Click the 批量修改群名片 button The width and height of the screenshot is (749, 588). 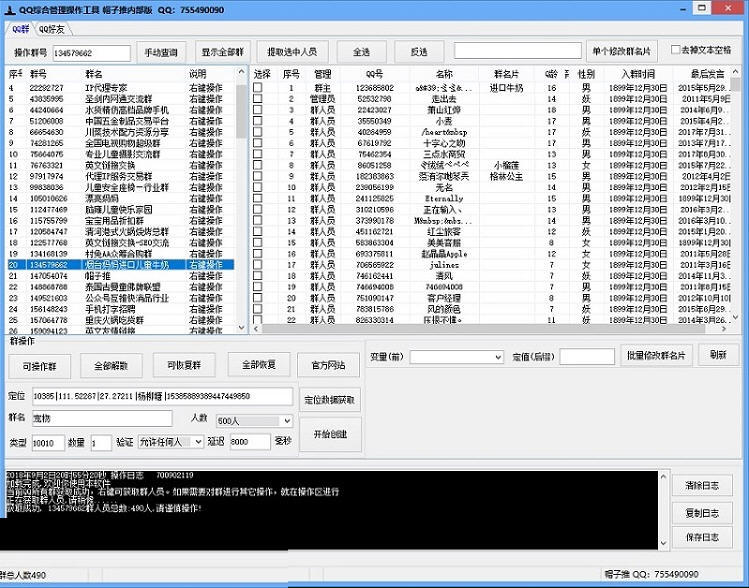[656, 356]
